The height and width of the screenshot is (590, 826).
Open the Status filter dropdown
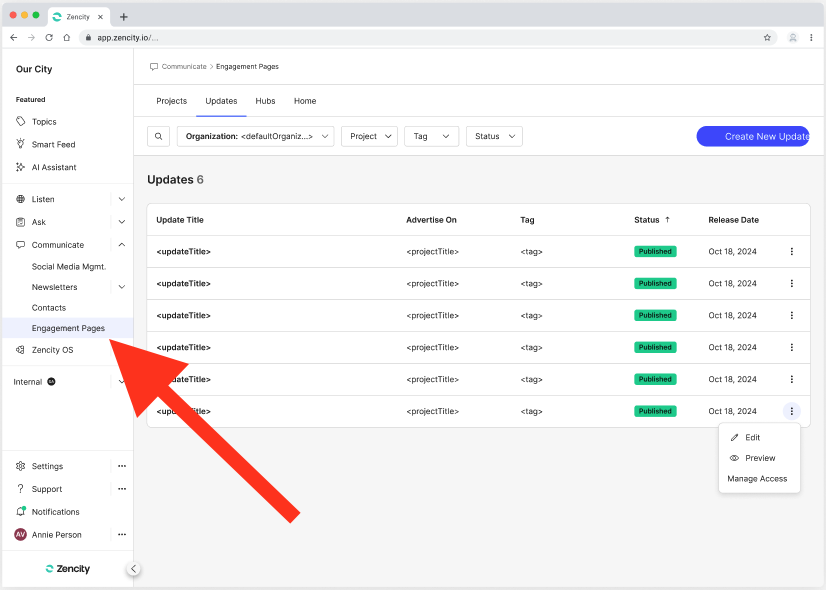494,136
